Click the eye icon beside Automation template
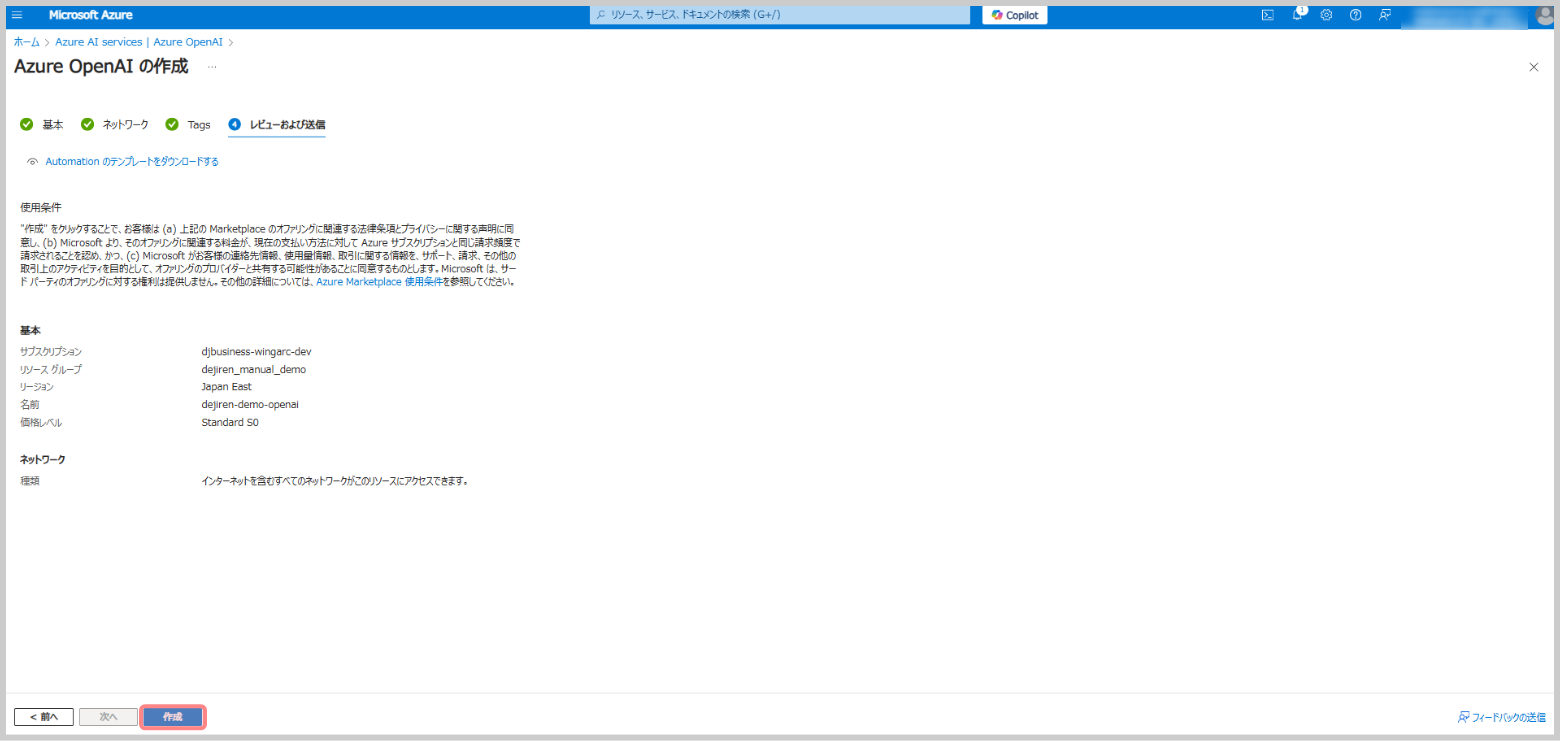 pyautogui.click(x=33, y=162)
